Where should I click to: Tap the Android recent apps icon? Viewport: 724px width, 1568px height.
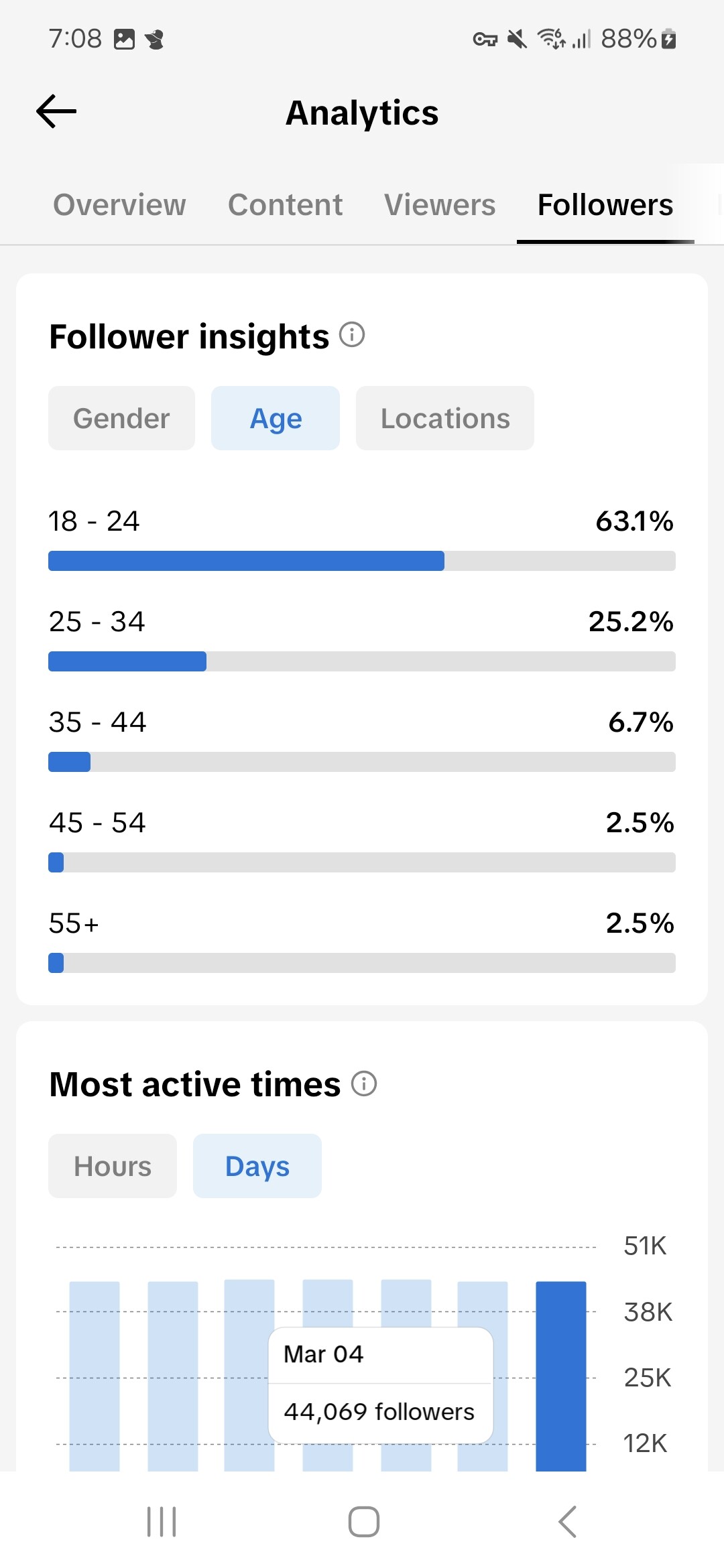coord(162,1521)
